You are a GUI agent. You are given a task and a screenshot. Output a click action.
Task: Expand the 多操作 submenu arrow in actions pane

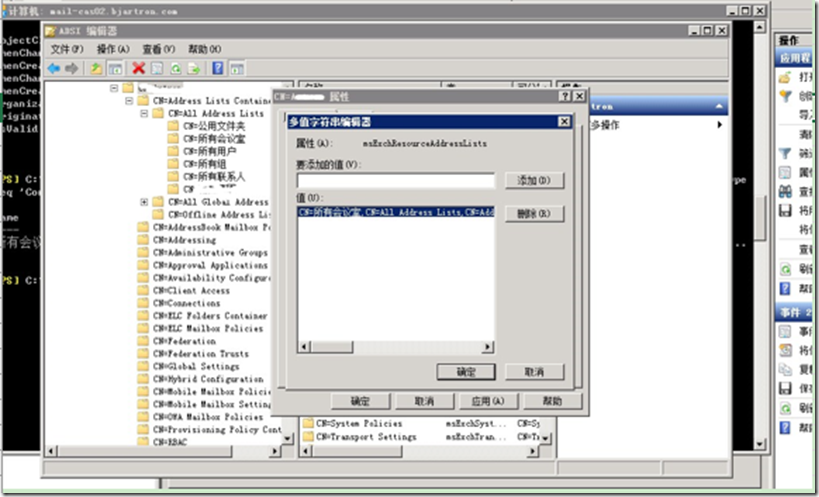pyautogui.click(x=720, y=125)
